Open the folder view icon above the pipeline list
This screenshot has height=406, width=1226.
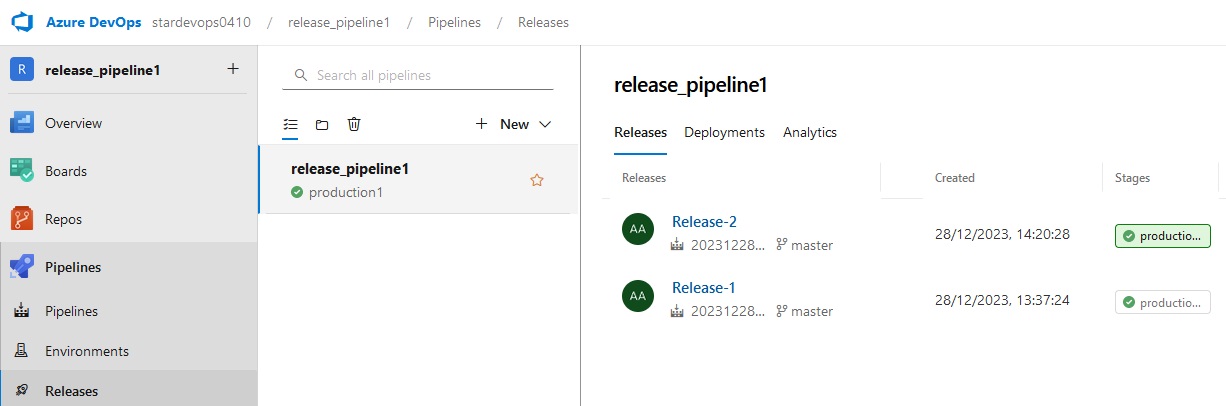322,125
